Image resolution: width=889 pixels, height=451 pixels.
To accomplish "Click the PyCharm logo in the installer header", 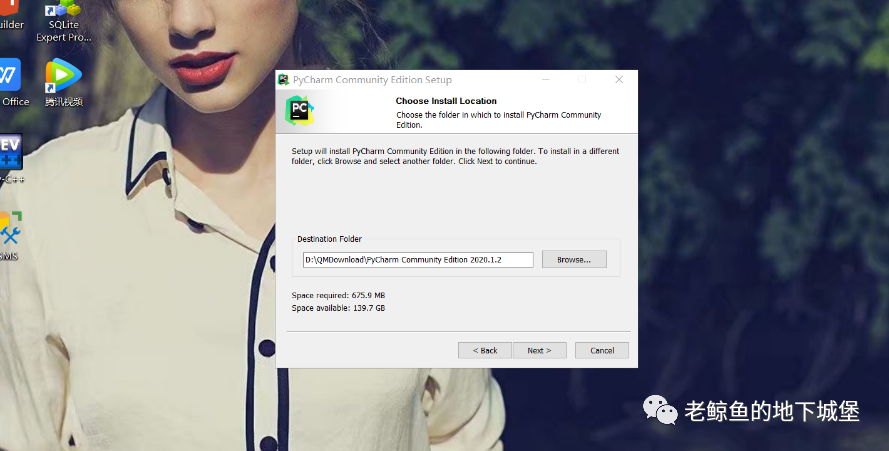I will pos(300,110).
